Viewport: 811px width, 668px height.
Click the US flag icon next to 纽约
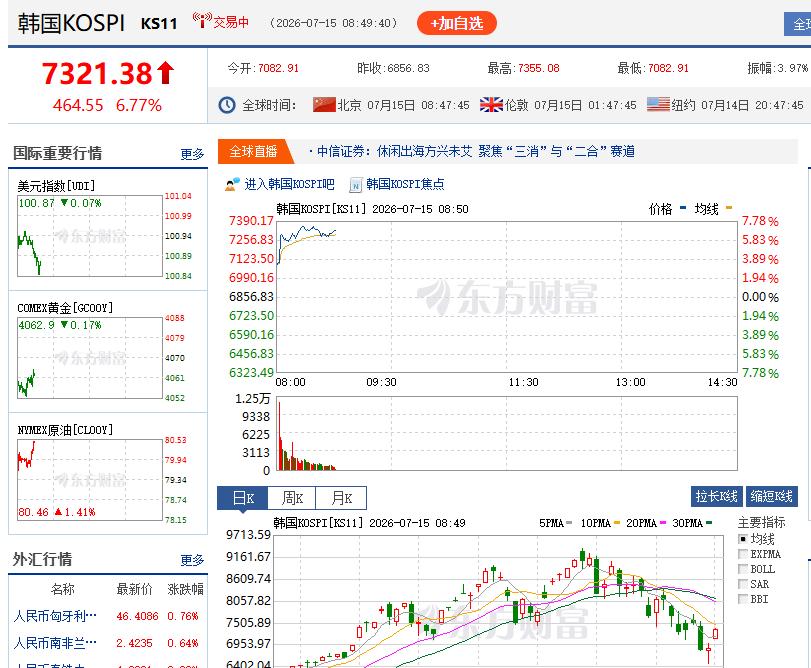tap(658, 104)
